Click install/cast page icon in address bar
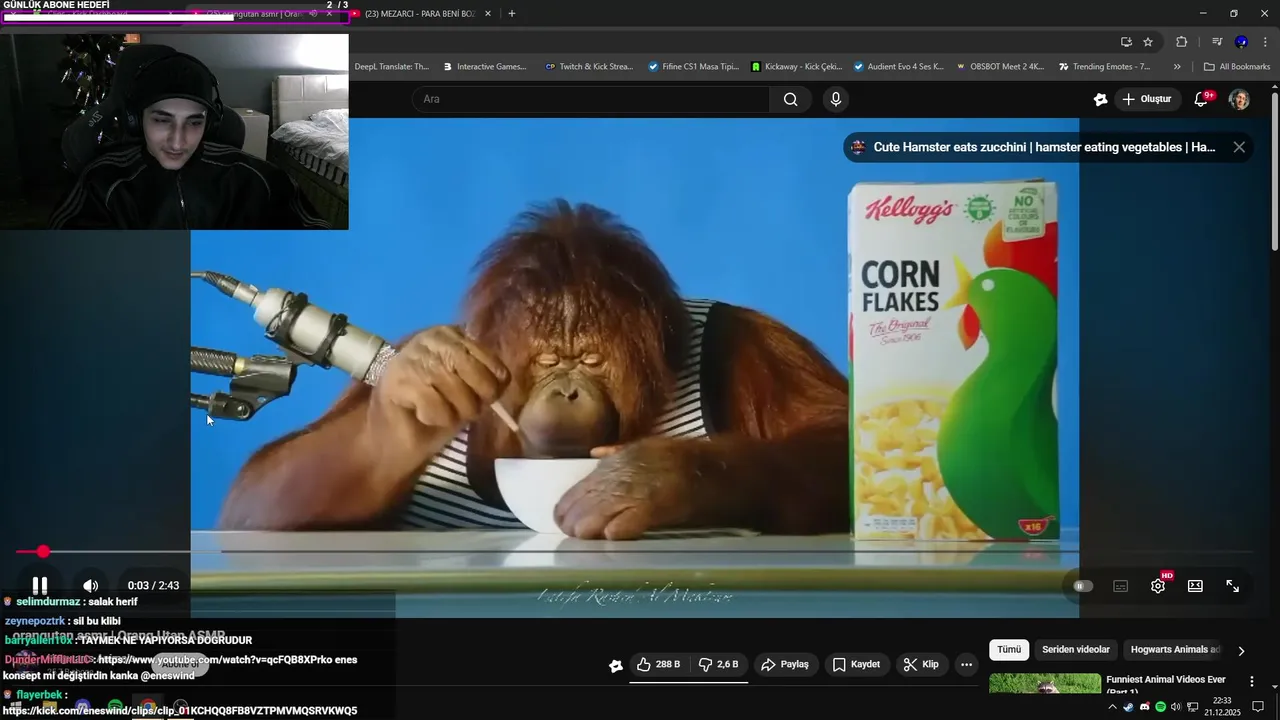This screenshot has height=720, width=1280. click(x=1126, y=42)
